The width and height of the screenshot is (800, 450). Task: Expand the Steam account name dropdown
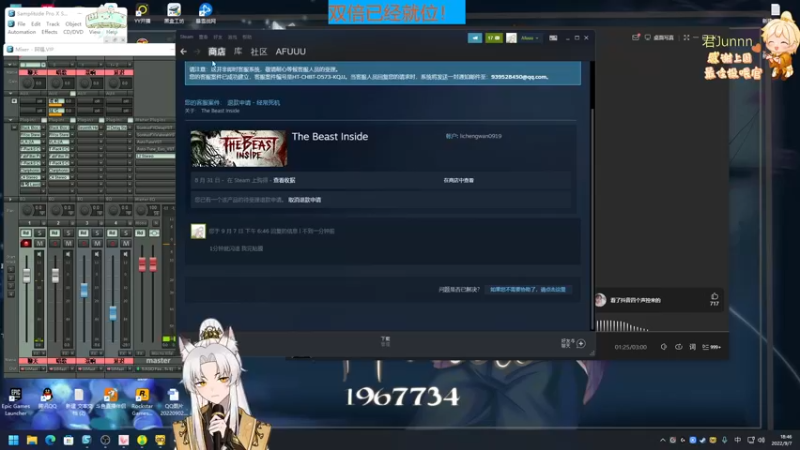tap(530, 38)
